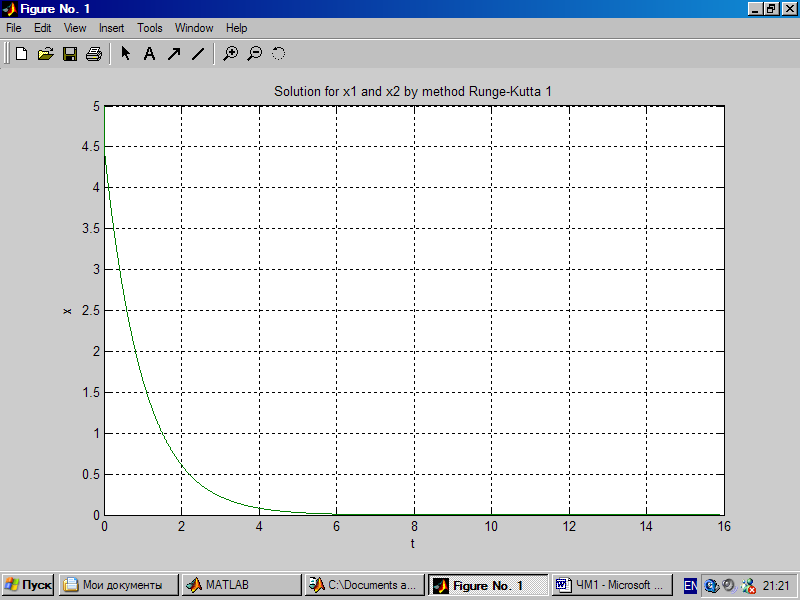Open the Insert menu
This screenshot has height=600, width=800.
pyautogui.click(x=111, y=28)
